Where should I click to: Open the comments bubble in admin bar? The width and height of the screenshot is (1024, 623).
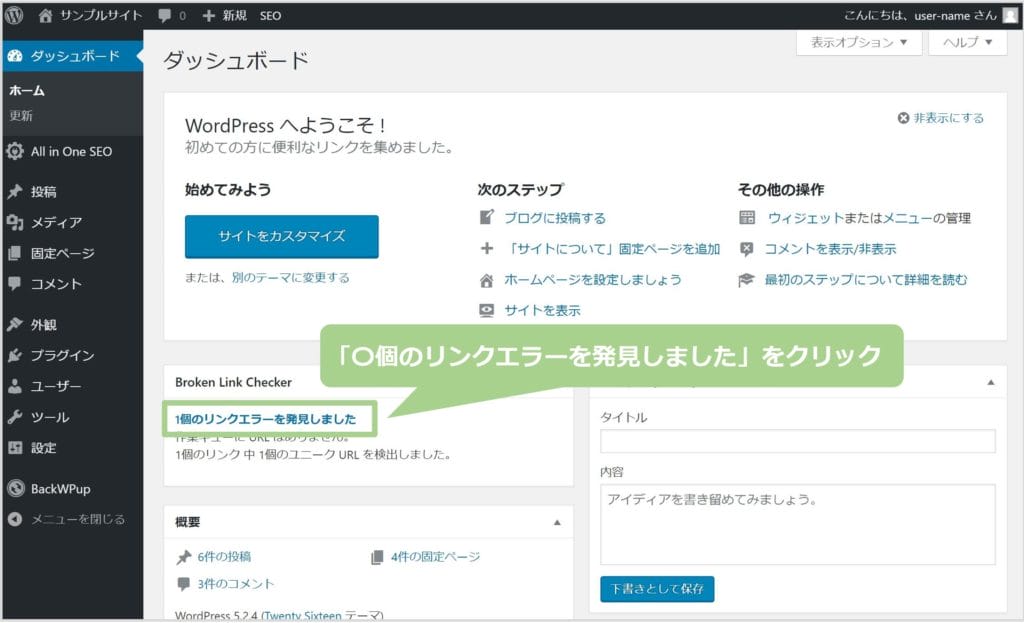click(x=165, y=16)
